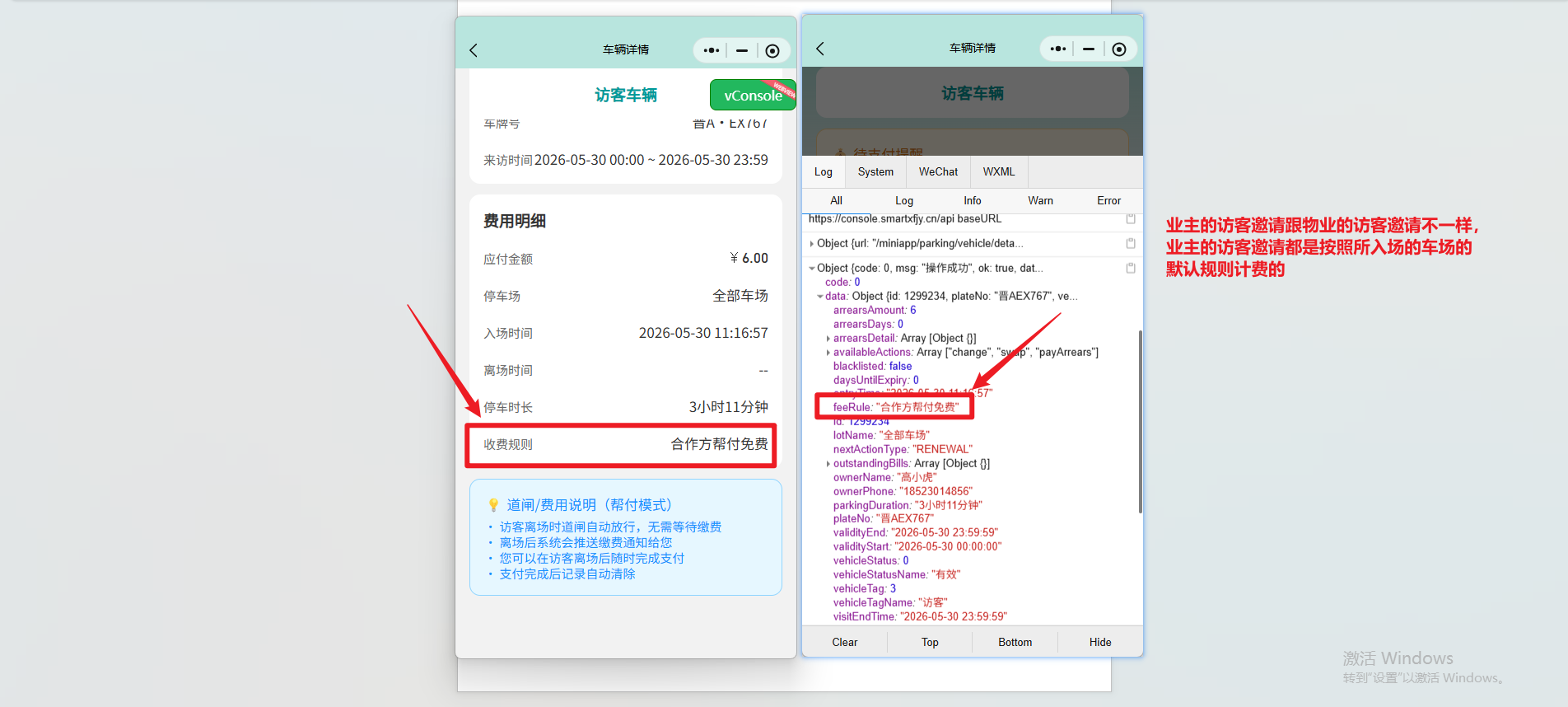Switch to the WeChat panel tab
The image size is (1568, 707).
coord(939,171)
